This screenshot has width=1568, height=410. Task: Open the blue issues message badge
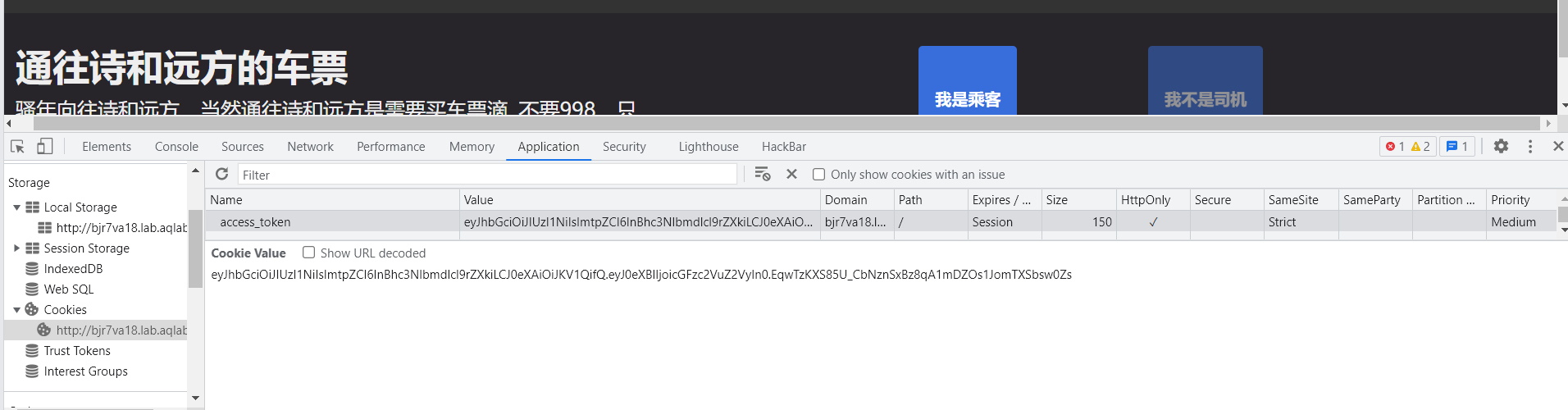point(1457,146)
